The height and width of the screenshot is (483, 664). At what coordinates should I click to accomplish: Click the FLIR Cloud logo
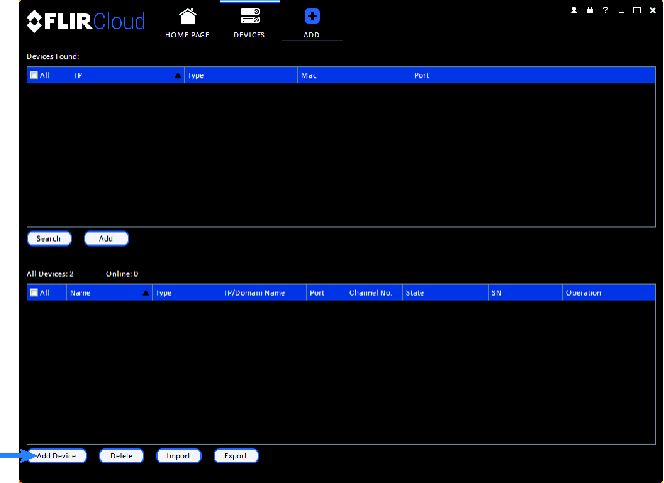point(86,21)
